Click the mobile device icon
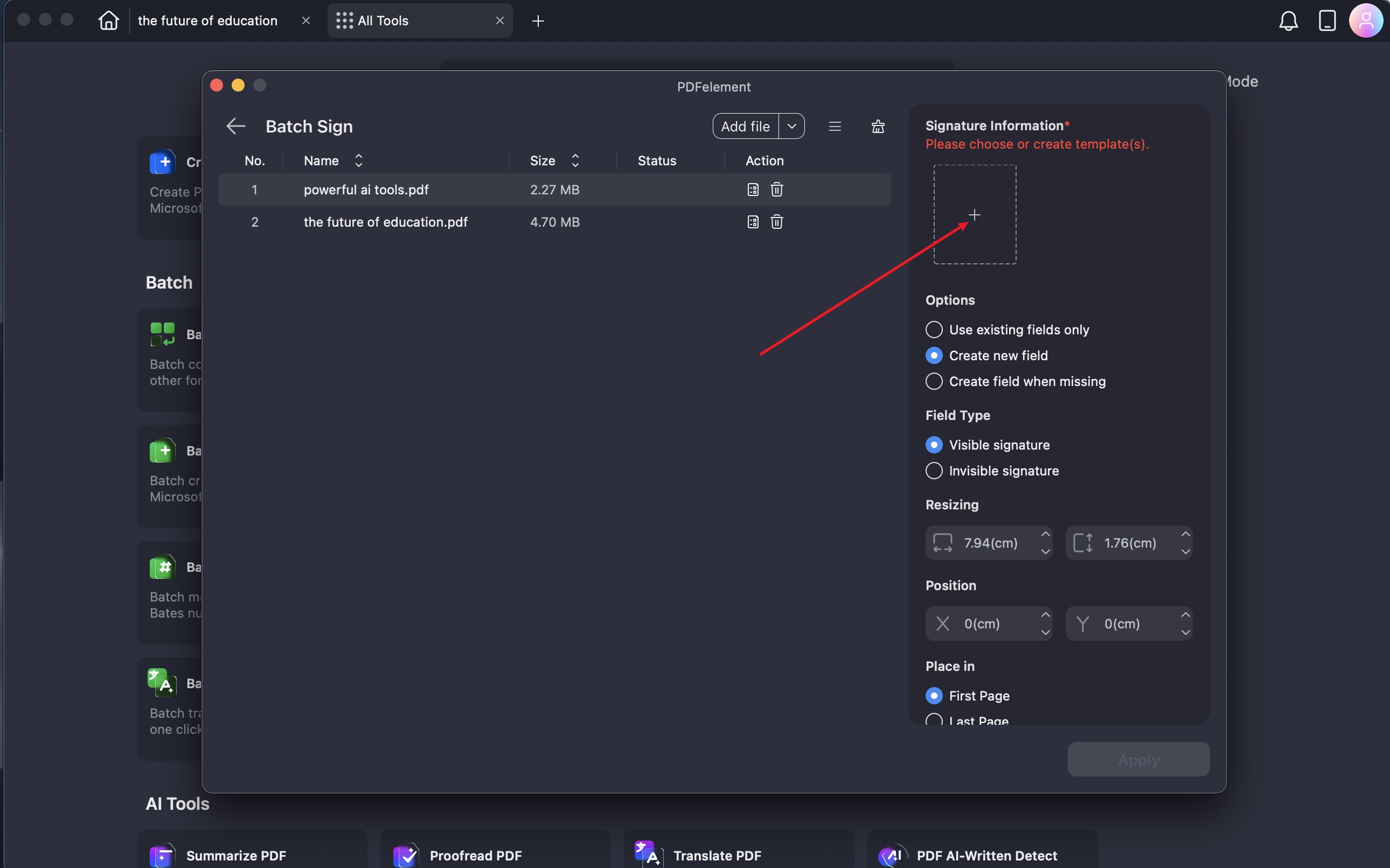Screen dimensions: 1390x868 [x=1327, y=20]
